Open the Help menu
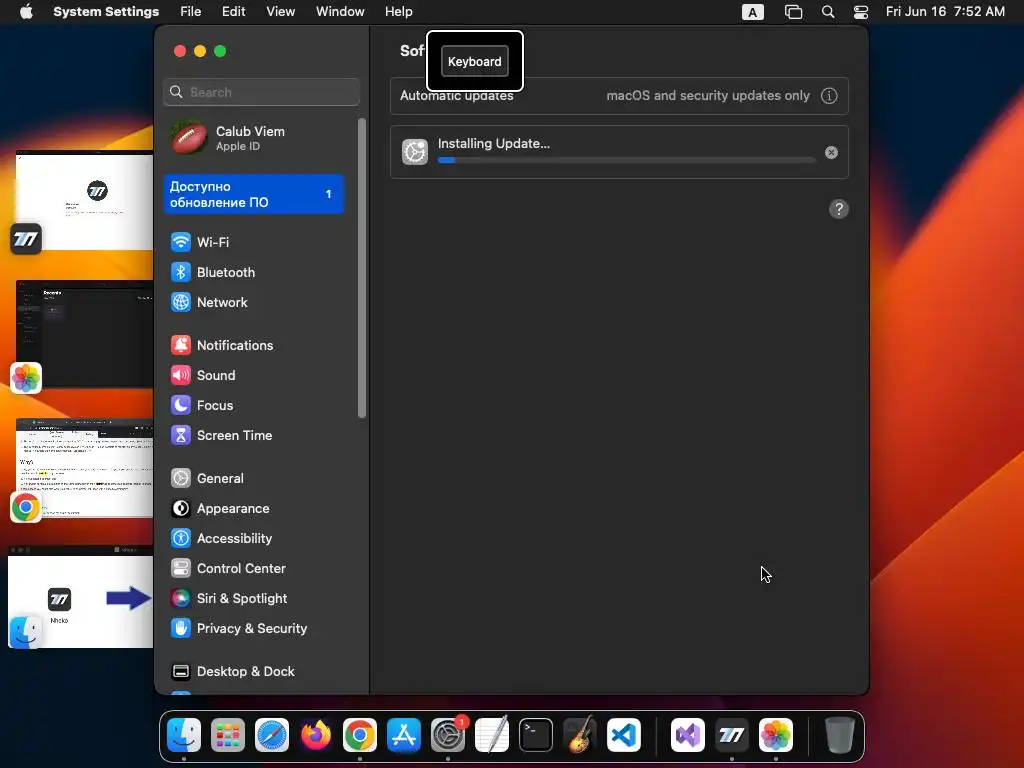This screenshot has width=1024, height=768. click(398, 12)
